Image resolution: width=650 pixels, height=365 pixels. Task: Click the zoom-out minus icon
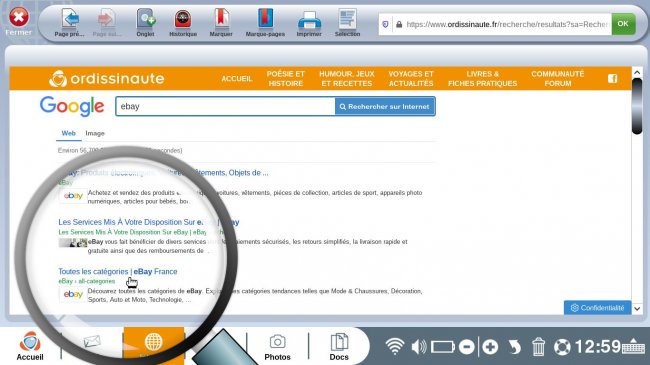(x=467, y=347)
